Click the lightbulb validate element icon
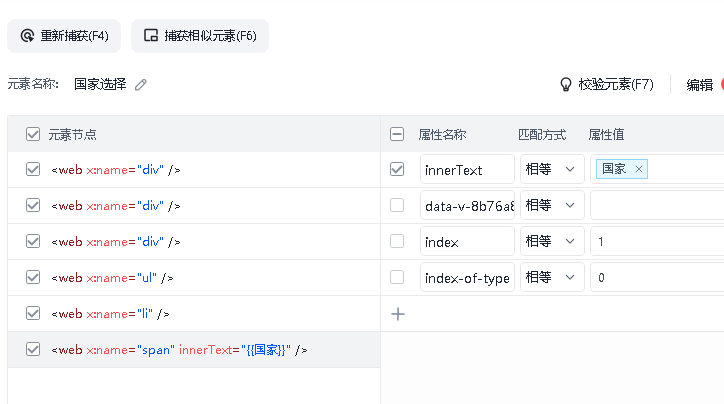The height and width of the screenshot is (404, 724). [x=566, y=84]
